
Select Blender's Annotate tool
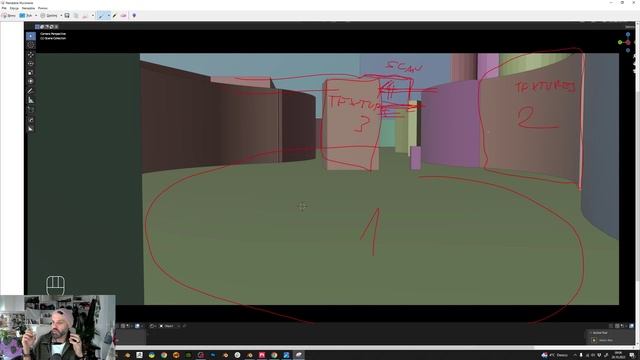(31, 91)
